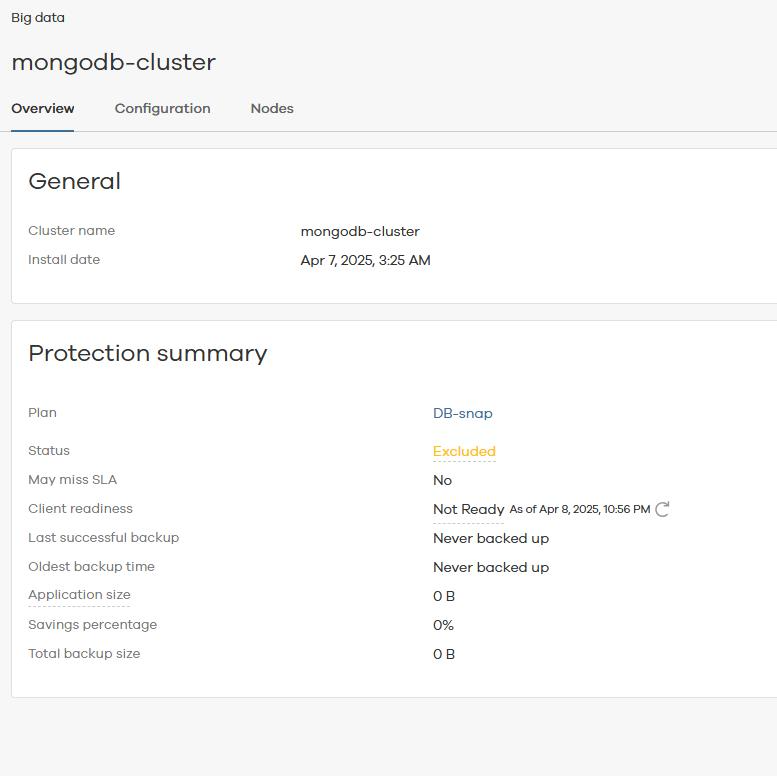Click the mongodb-cluster page title

(x=113, y=62)
